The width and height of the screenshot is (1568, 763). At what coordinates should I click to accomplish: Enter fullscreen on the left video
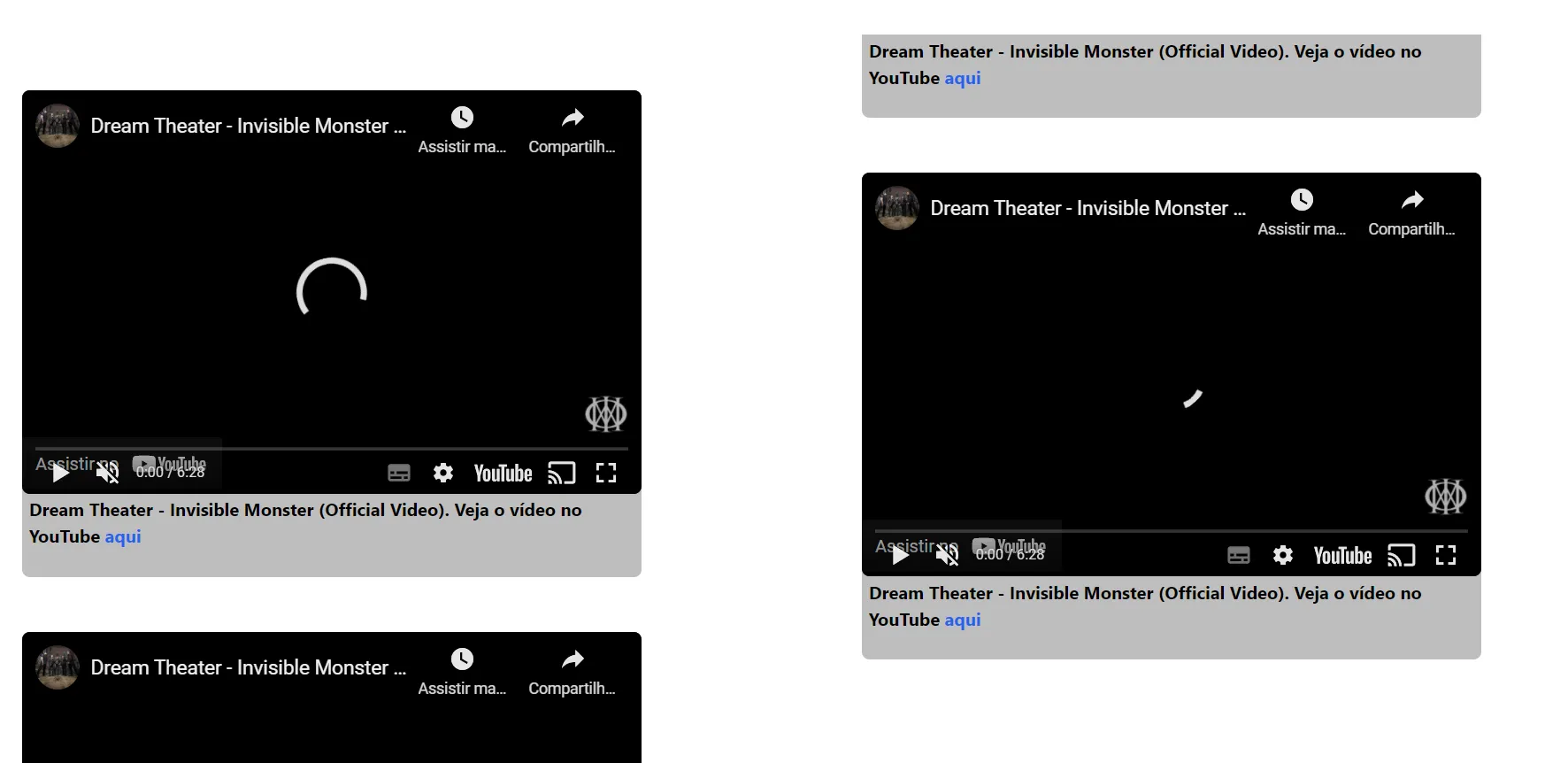point(606,474)
